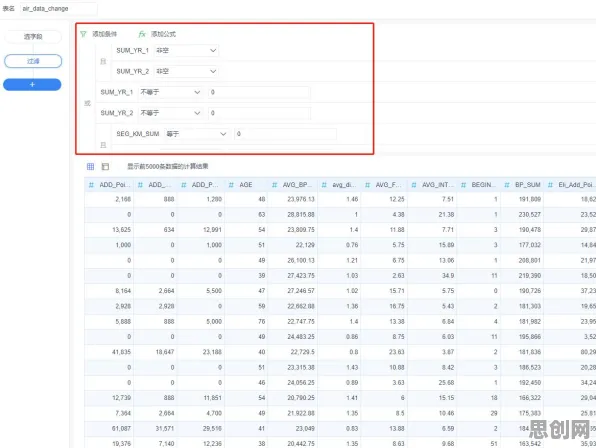Click the hash icon on the avg_di column
The image size is (596, 448).
pyautogui.click(x=324, y=185)
